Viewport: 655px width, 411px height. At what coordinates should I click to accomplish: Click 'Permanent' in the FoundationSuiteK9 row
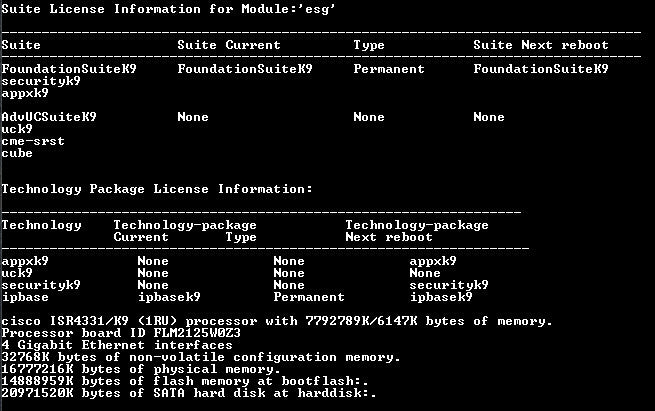coord(389,69)
